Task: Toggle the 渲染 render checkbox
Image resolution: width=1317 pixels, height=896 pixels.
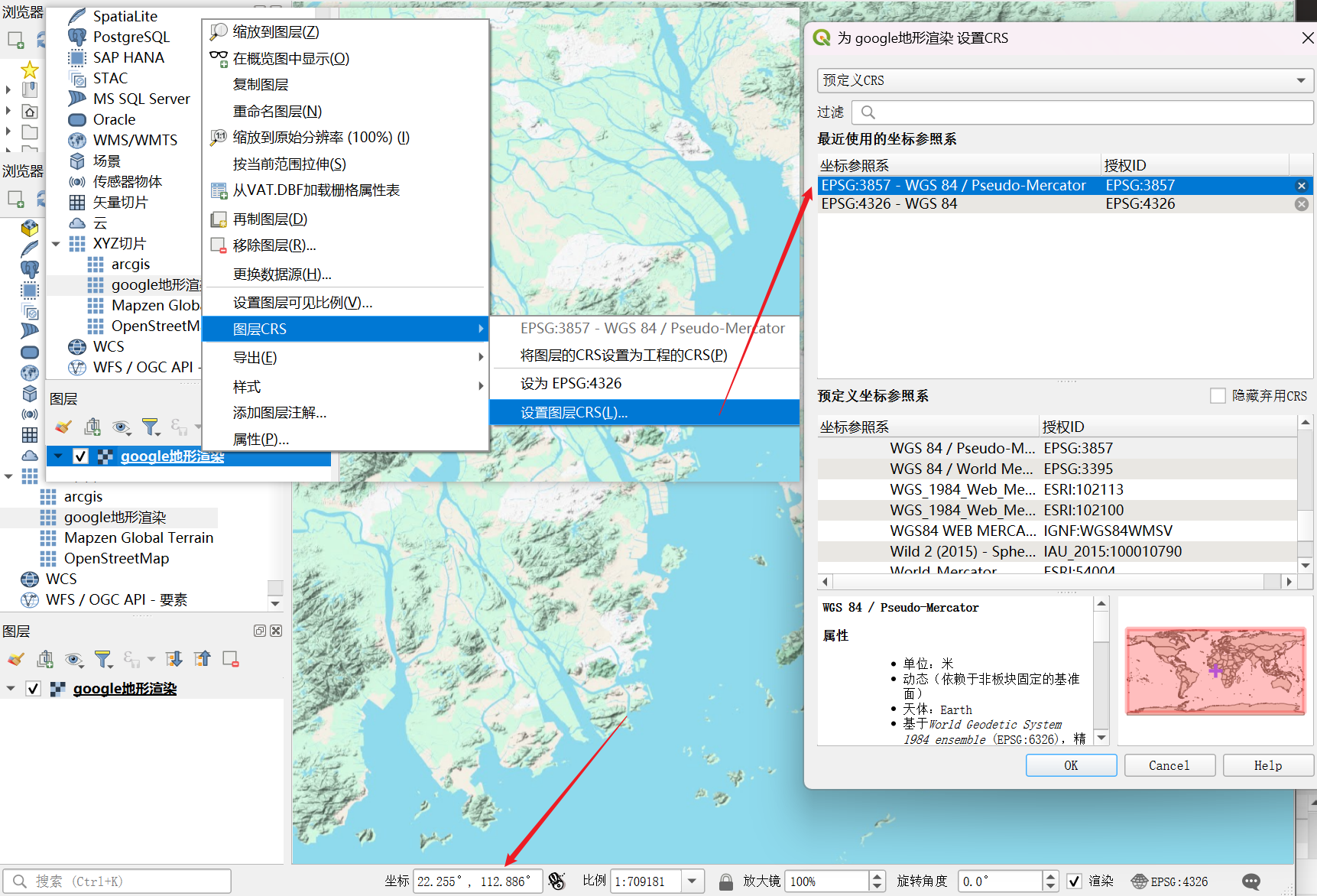Action: (1074, 881)
